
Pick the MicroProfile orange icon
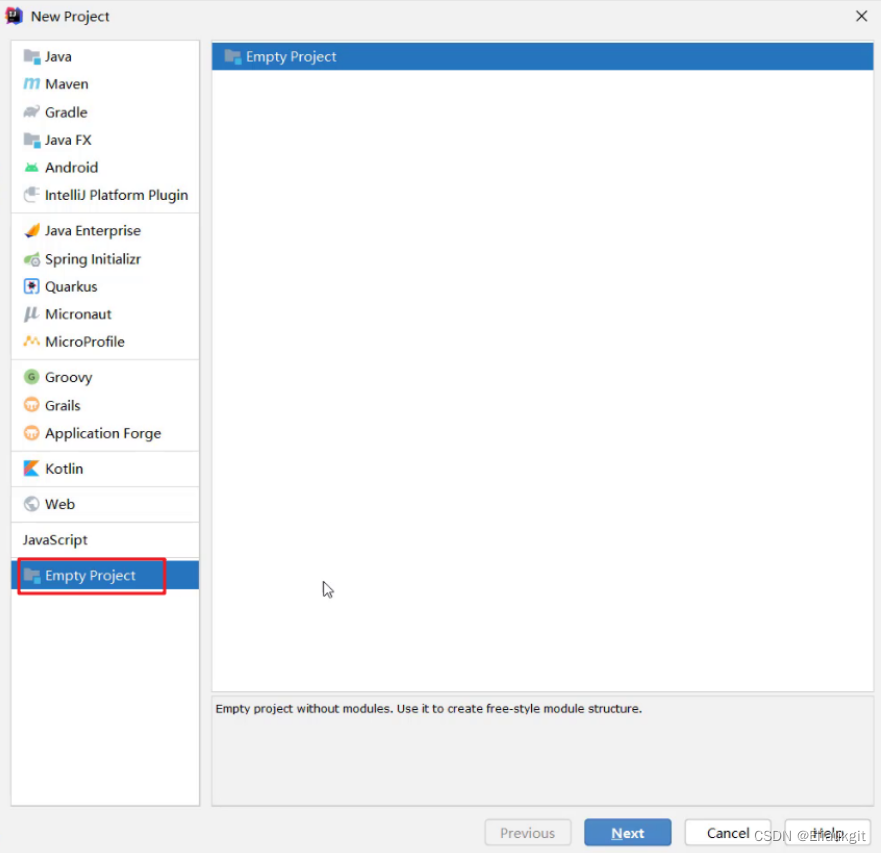(x=31, y=342)
